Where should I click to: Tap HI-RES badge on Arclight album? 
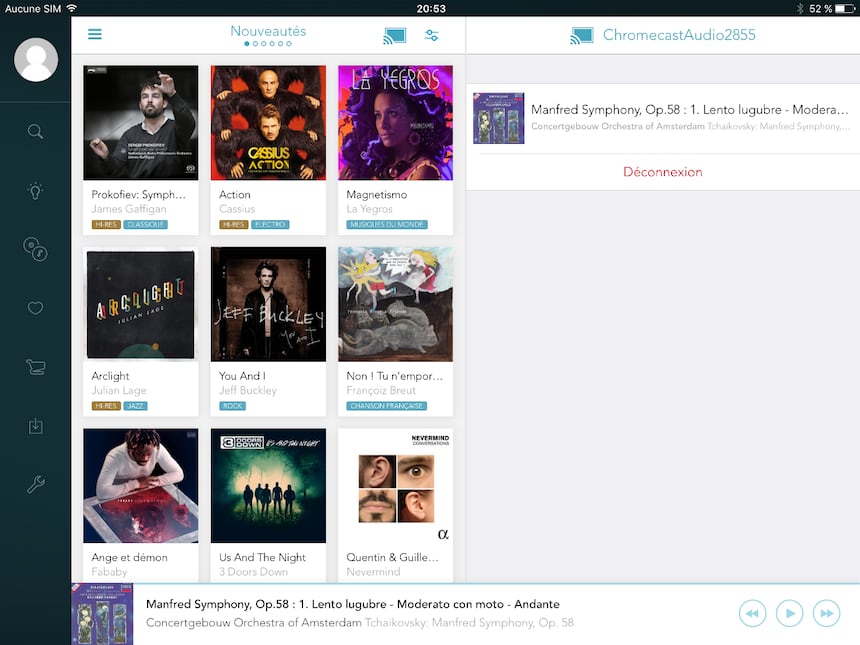click(x=106, y=406)
